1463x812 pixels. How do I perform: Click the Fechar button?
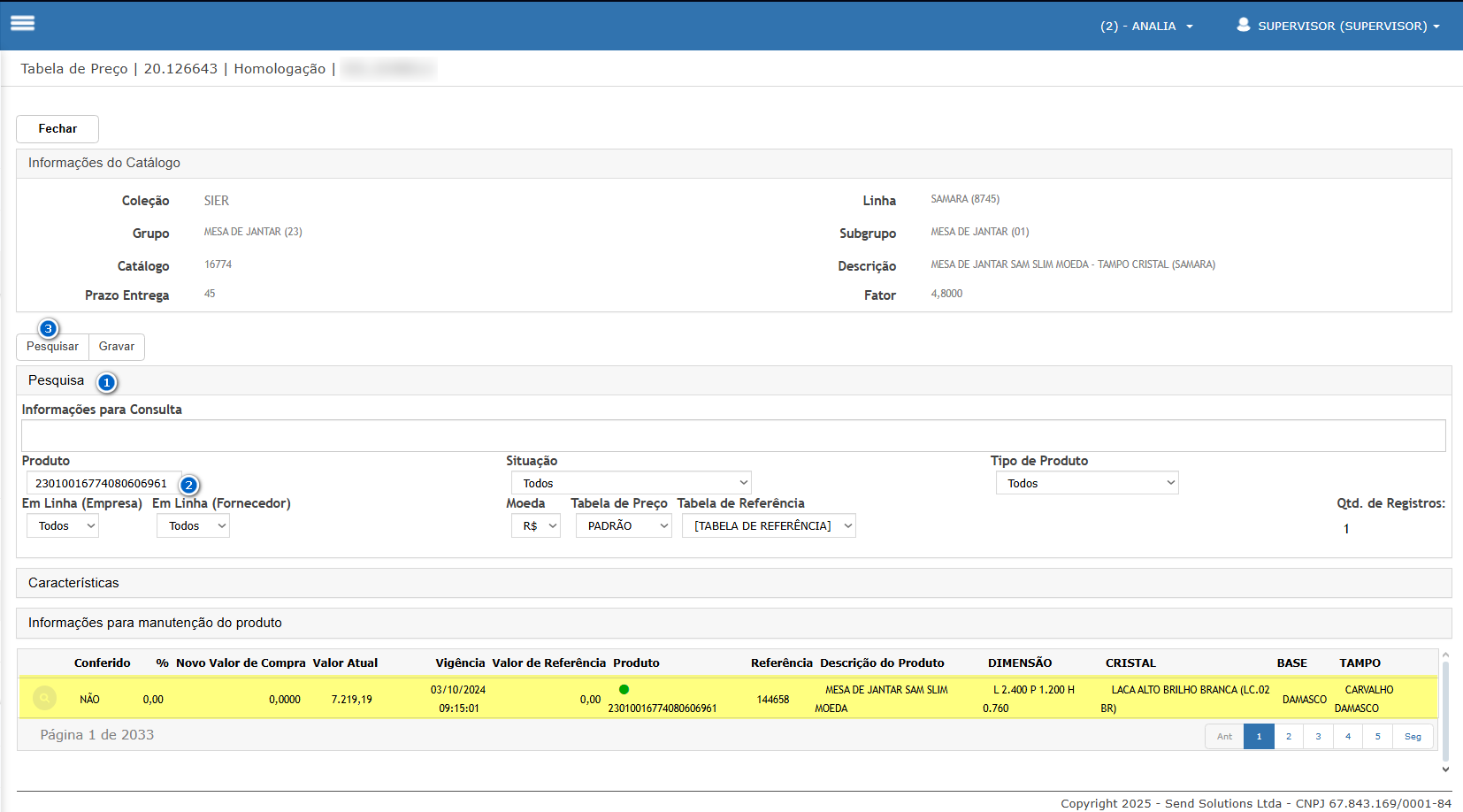pyautogui.click(x=57, y=128)
